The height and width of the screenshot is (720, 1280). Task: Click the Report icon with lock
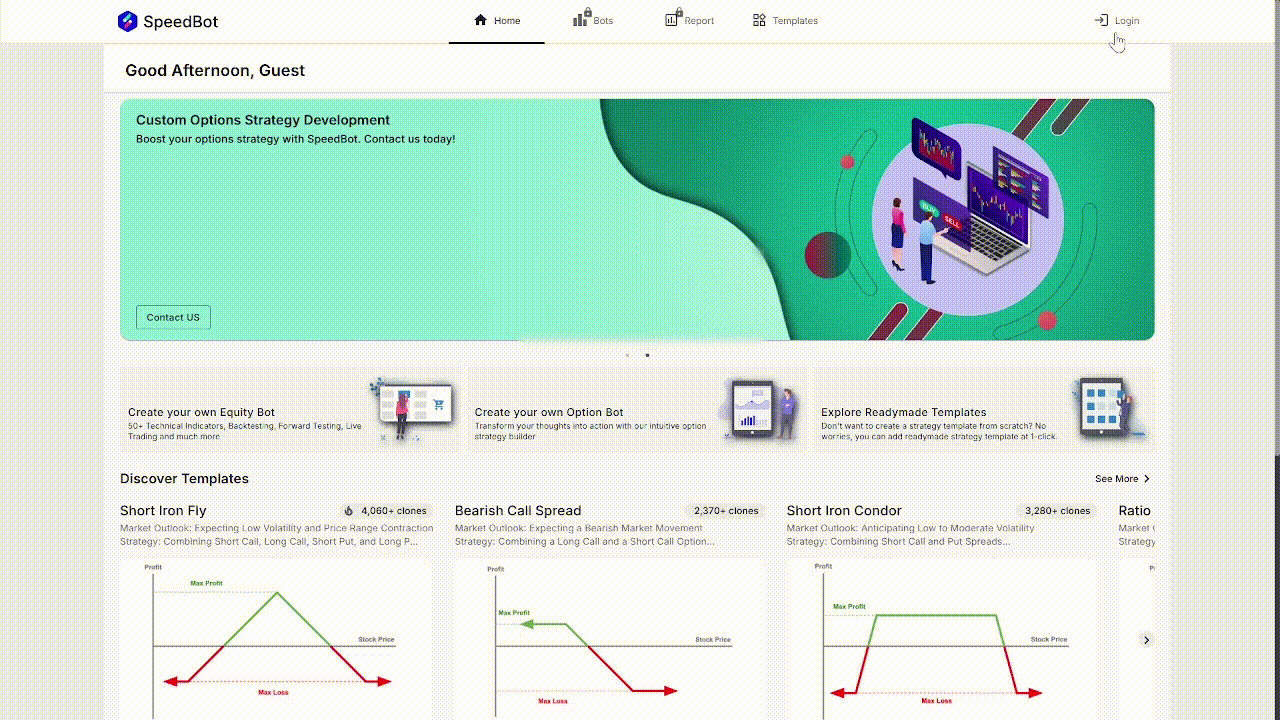tap(674, 18)
